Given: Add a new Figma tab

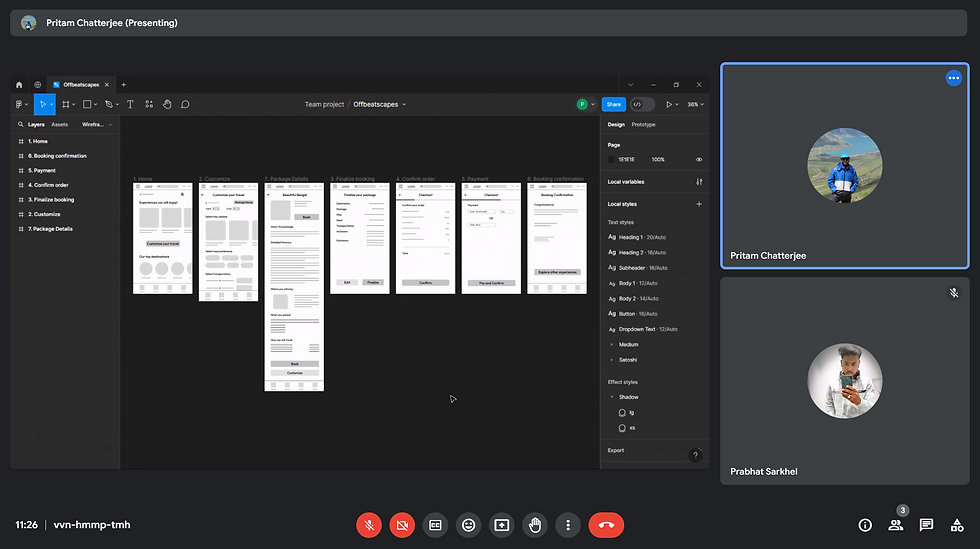Looking at the screenshot, I should point(123,84).
